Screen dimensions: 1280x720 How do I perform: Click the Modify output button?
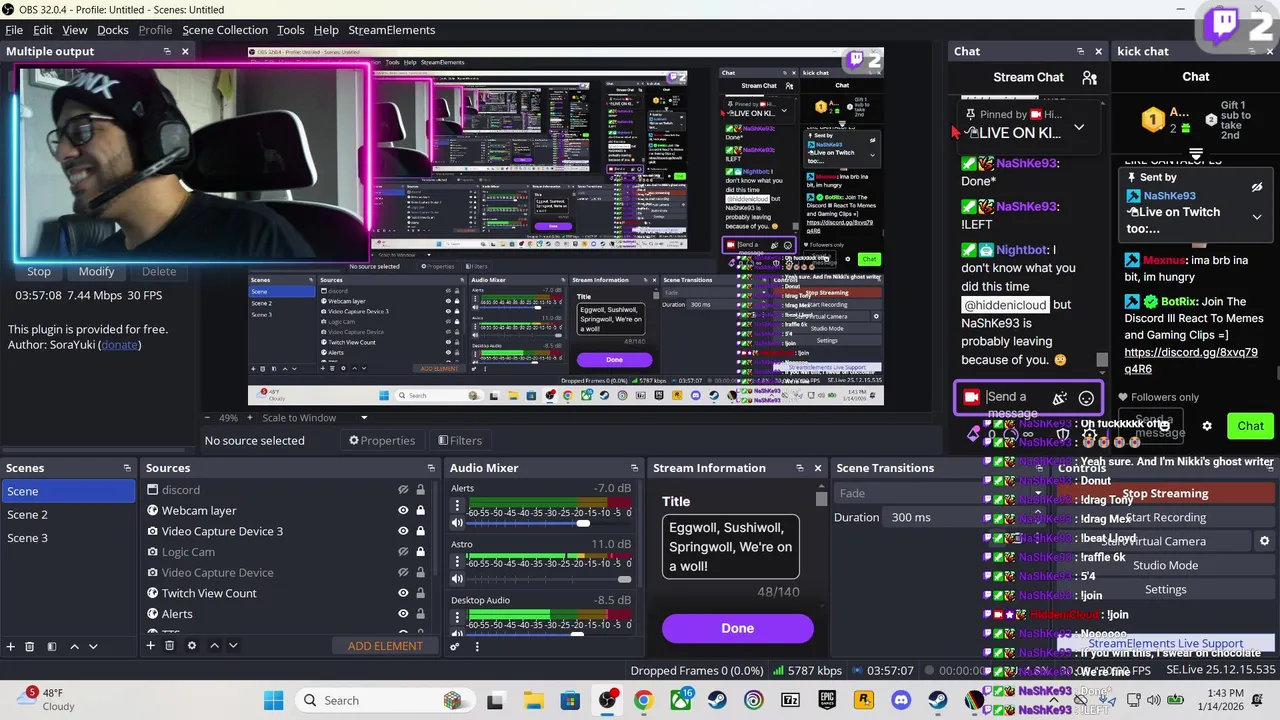(96, 271)
